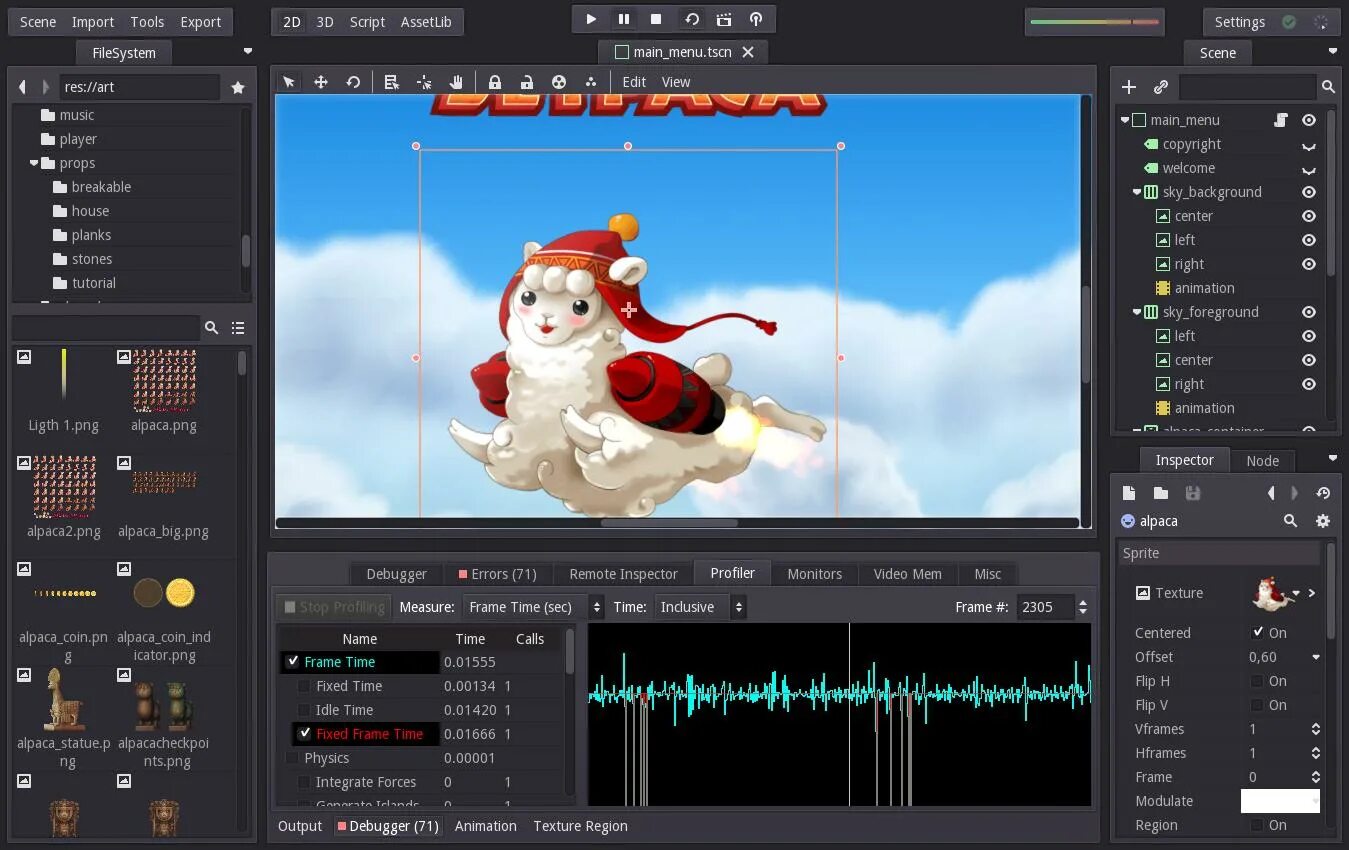Viewport: 1349px width, 850px height.
Task: Toggle visibility of main_menu node
Action: pyautogui.click(x=1308, y=120)
